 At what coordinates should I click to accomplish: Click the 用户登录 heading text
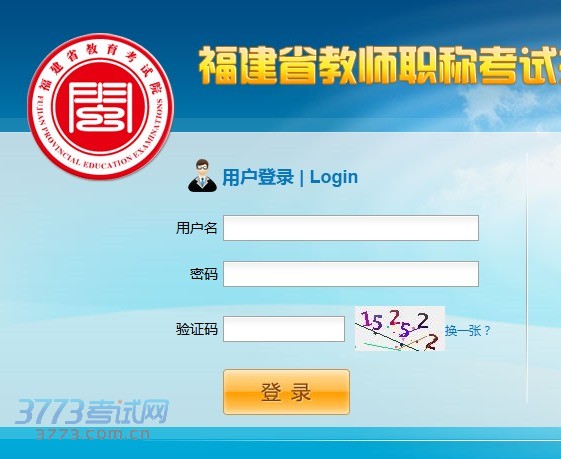click(258, 177)
